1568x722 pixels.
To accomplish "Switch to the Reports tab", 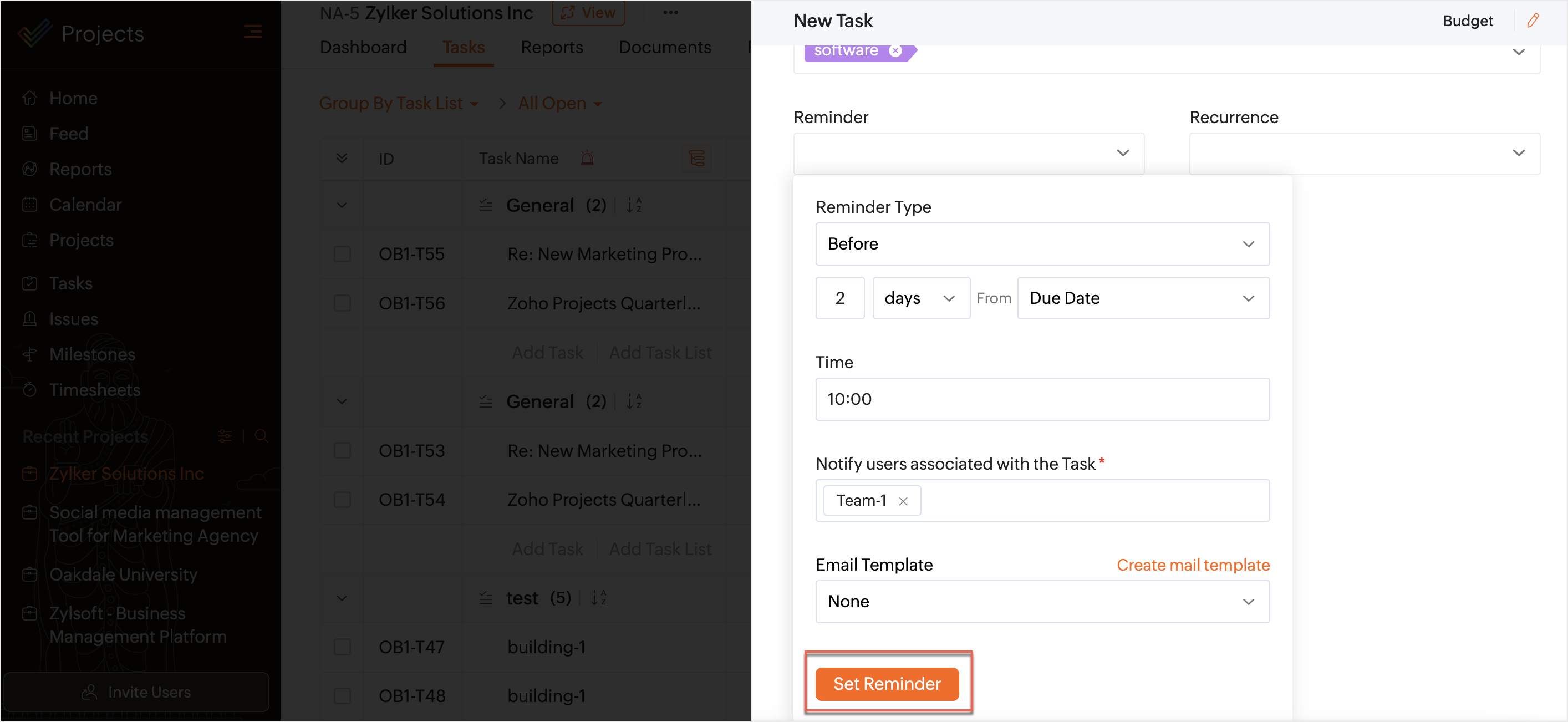I will [x=552, y=48].
